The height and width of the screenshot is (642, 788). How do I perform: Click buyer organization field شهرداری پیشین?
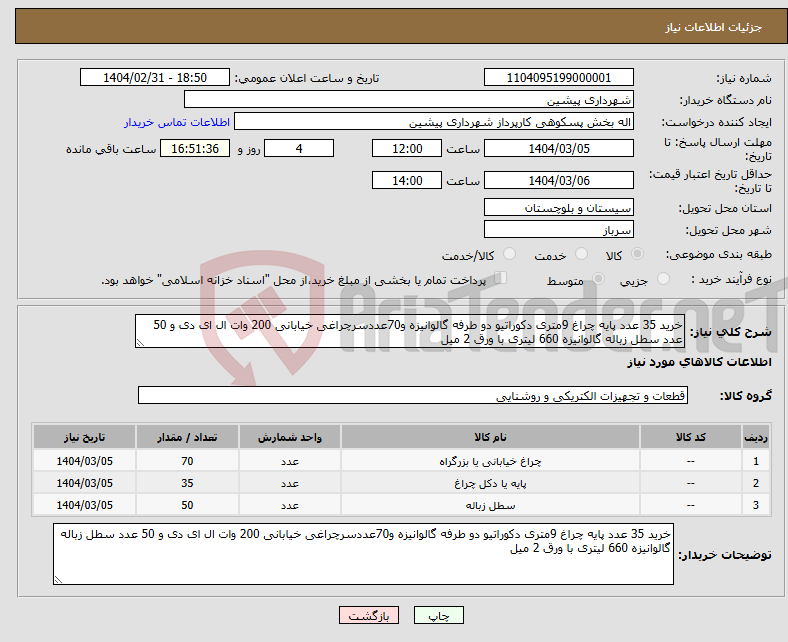point(409,100)
